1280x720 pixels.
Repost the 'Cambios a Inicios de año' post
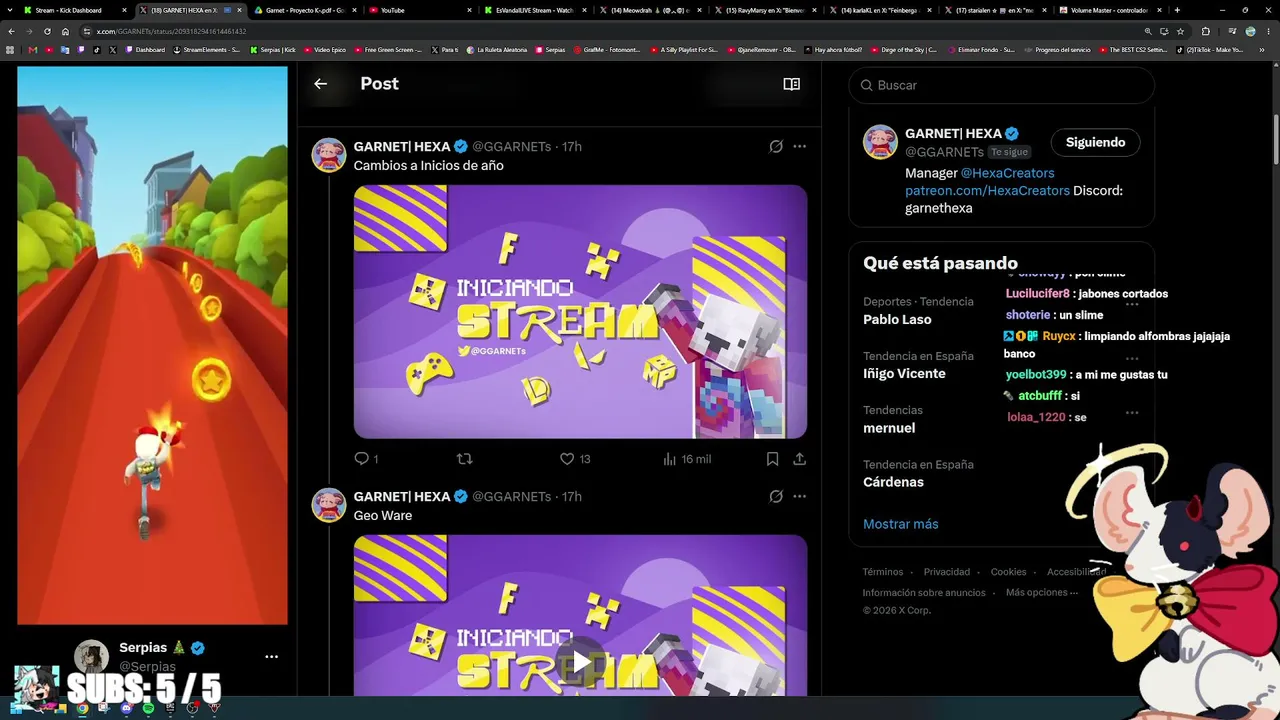coord(464,459)
